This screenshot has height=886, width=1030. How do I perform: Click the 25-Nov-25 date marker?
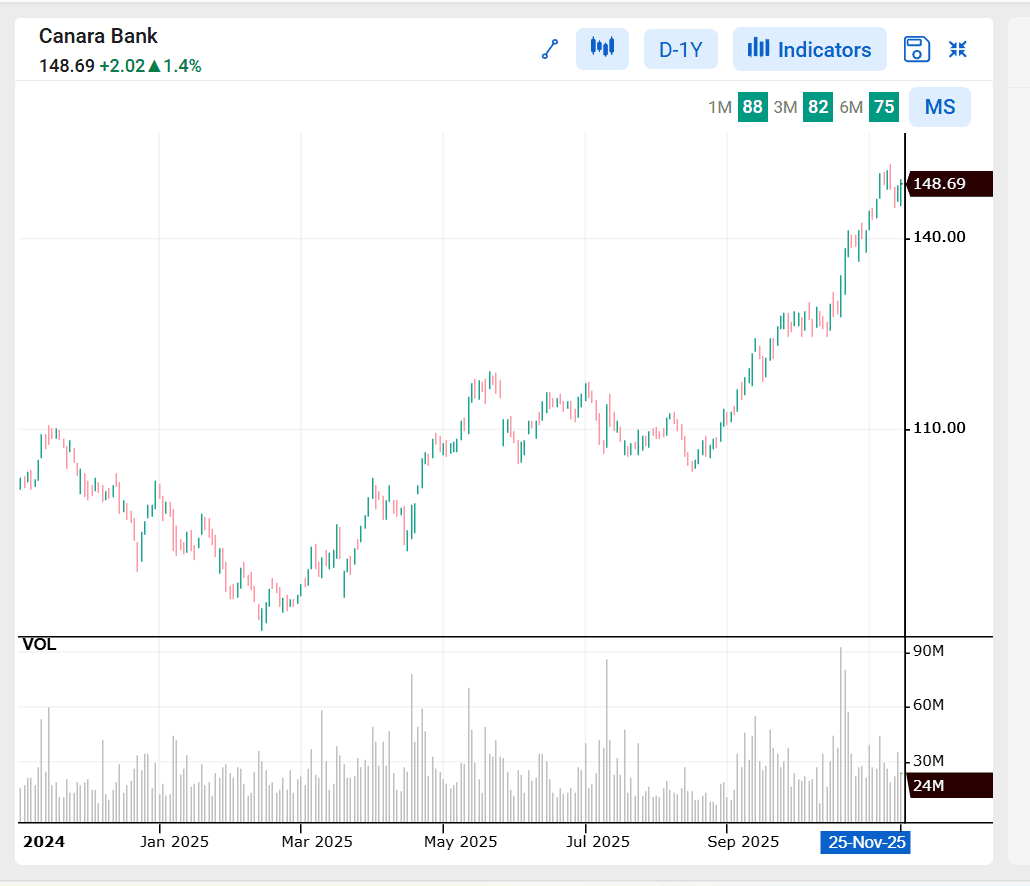866,843
